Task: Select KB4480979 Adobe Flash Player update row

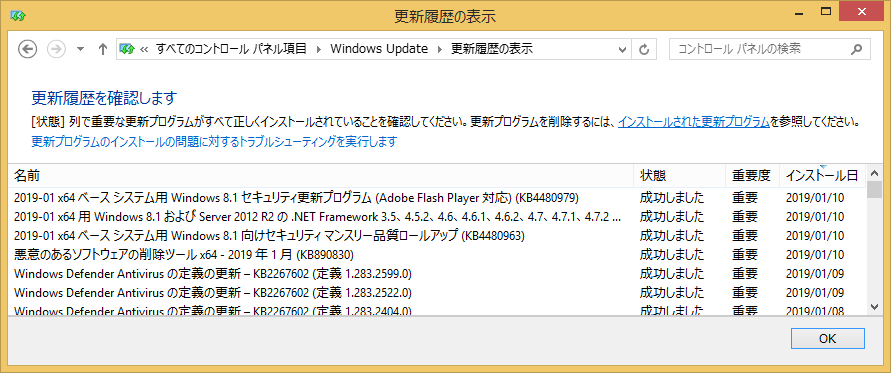Action: point(438,198)
